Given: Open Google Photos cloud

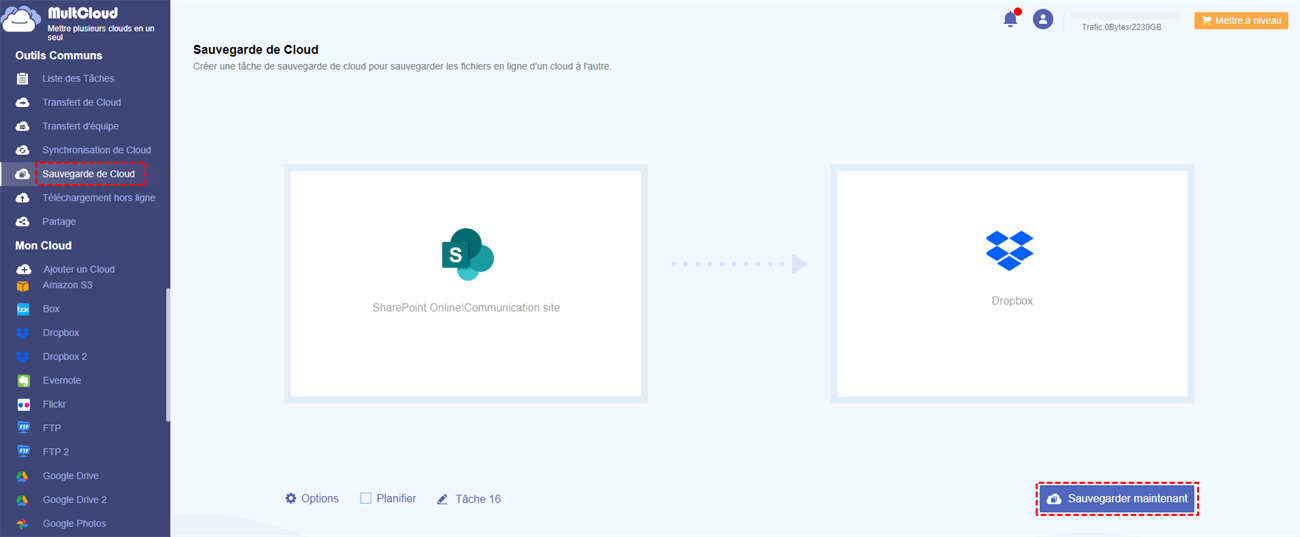Looking at the screenshot, I should tap(74, 524).
